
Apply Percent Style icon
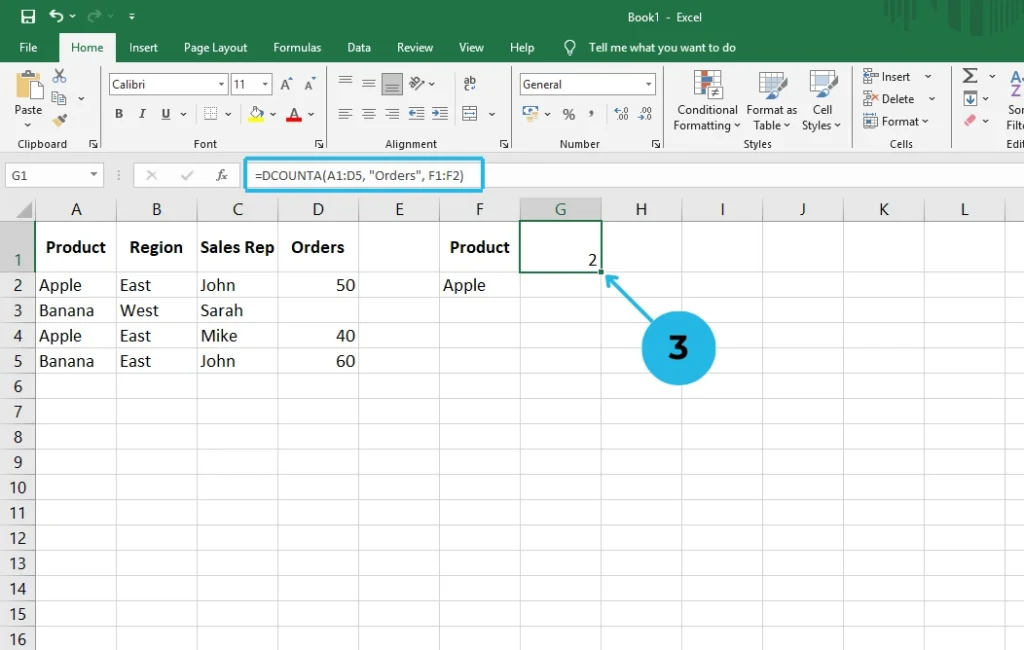(569, 114)
